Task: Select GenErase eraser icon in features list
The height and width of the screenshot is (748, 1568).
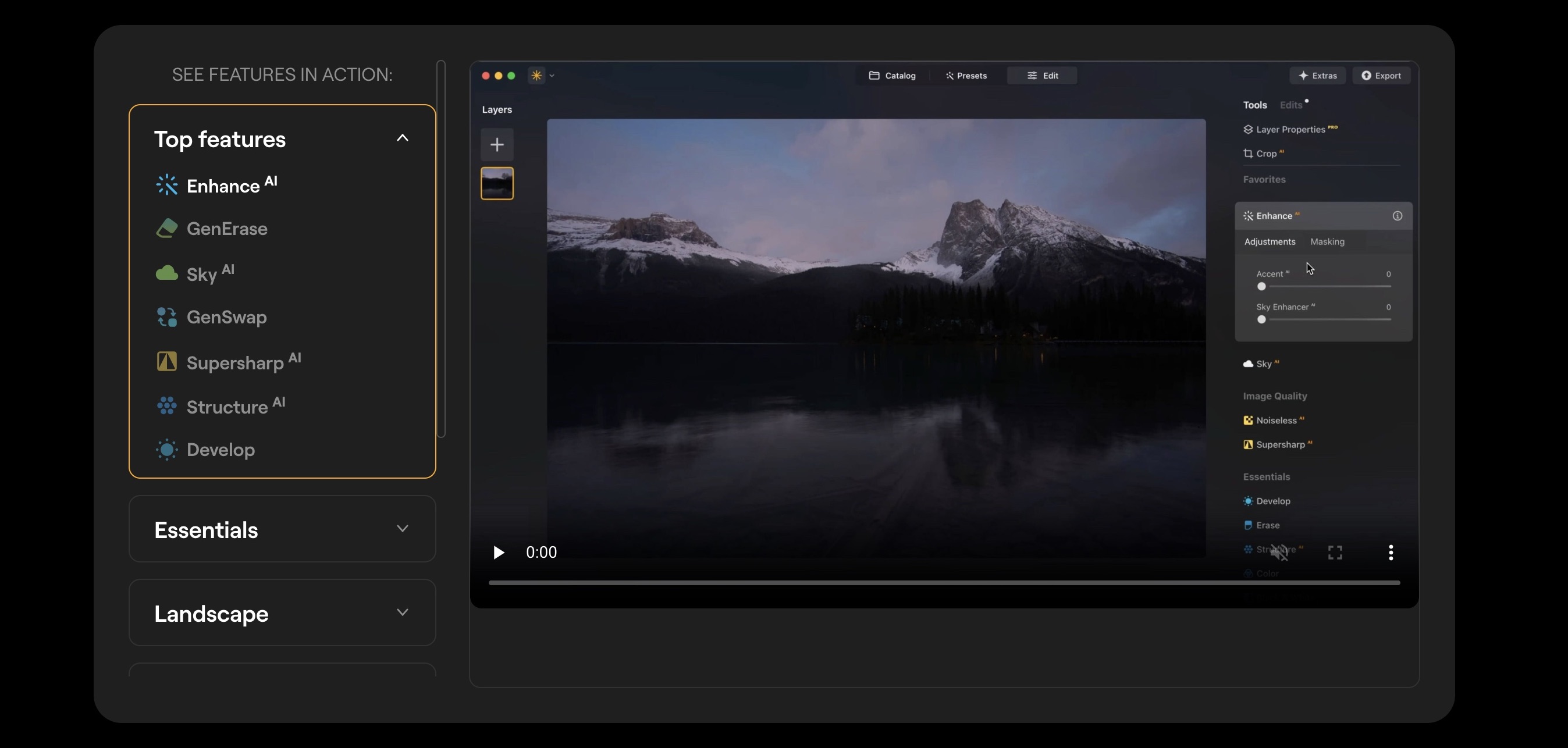Action: pyautogui.click(x=167, y=228)
